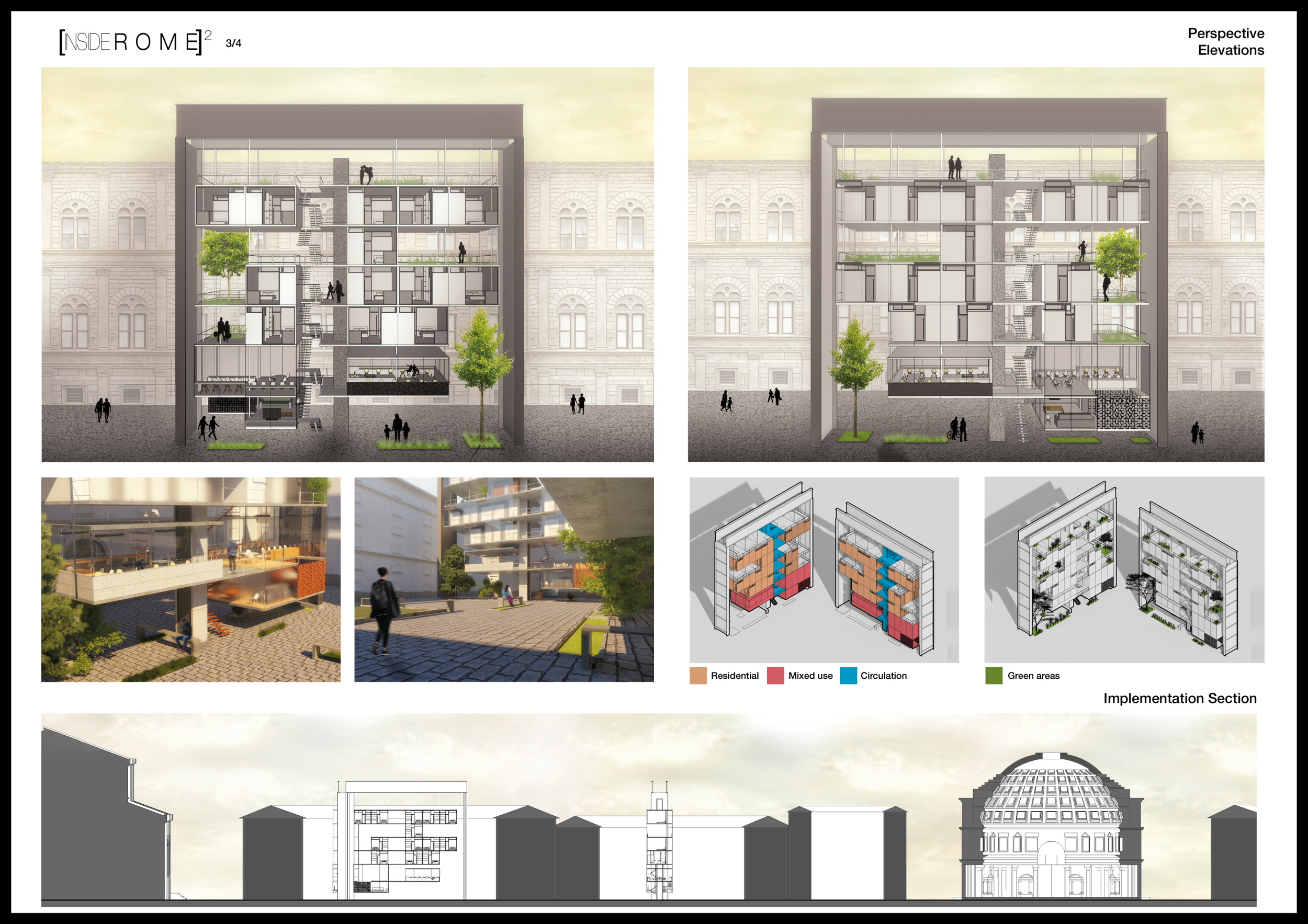Click the red Mixed use legend swatch
Screen dimensions: 1308x924
(775, 676)
